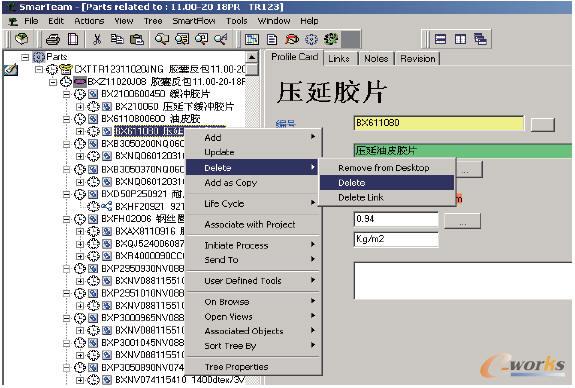
Task: Cascade windows using toolbar icon
Action: (480, 39)
